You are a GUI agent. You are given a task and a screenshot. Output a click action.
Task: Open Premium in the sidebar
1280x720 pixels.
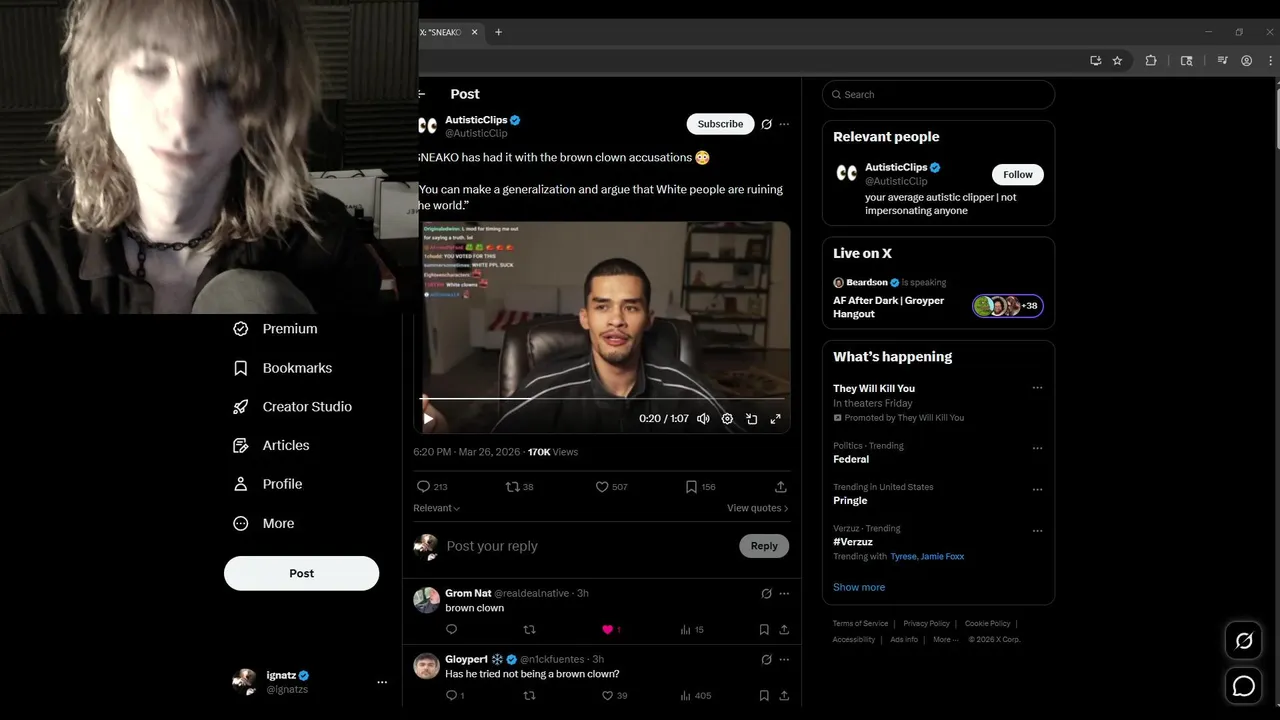275,329
